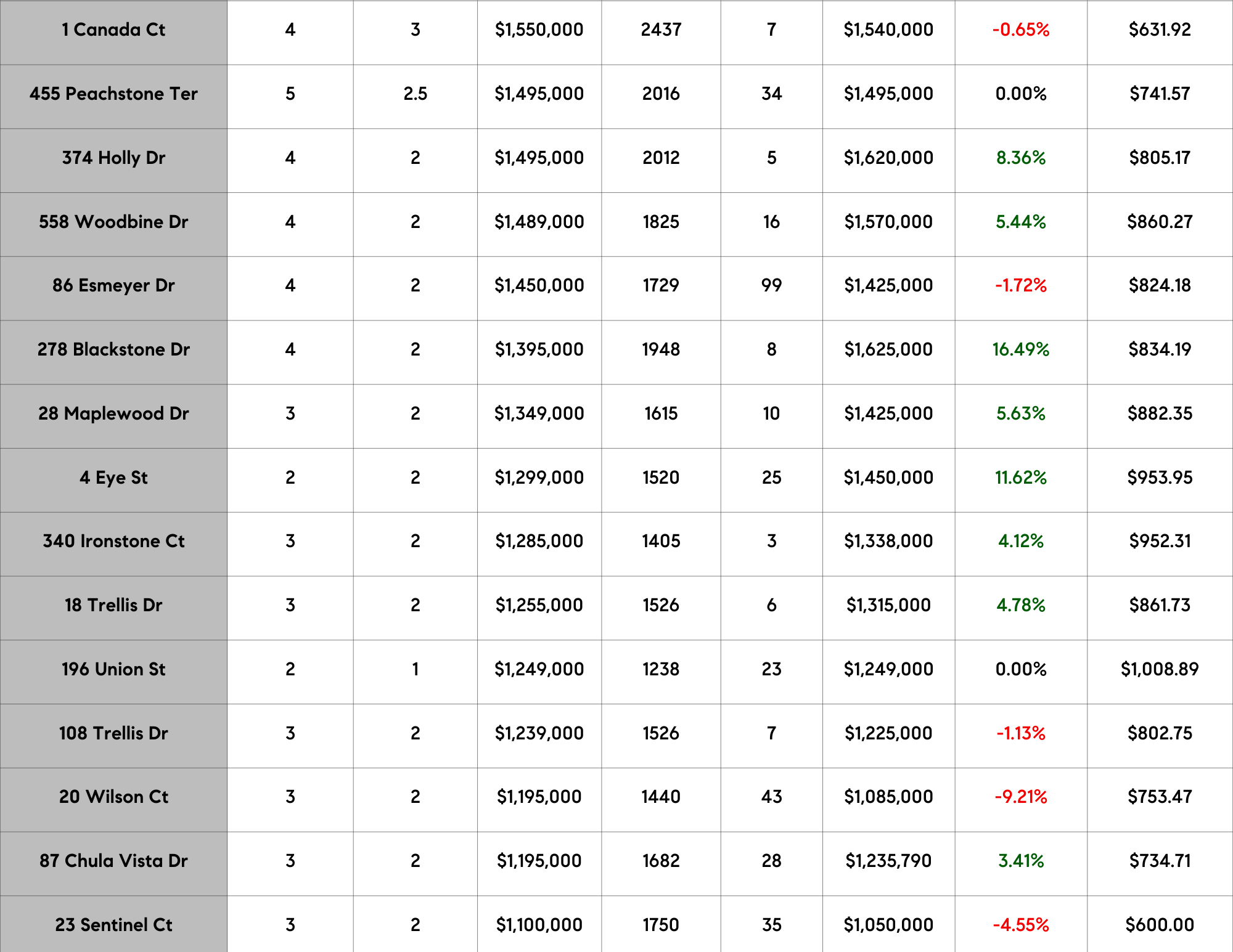
Task: Click the 278 Blackstone Dr address cell
Action: click(113, 349)
